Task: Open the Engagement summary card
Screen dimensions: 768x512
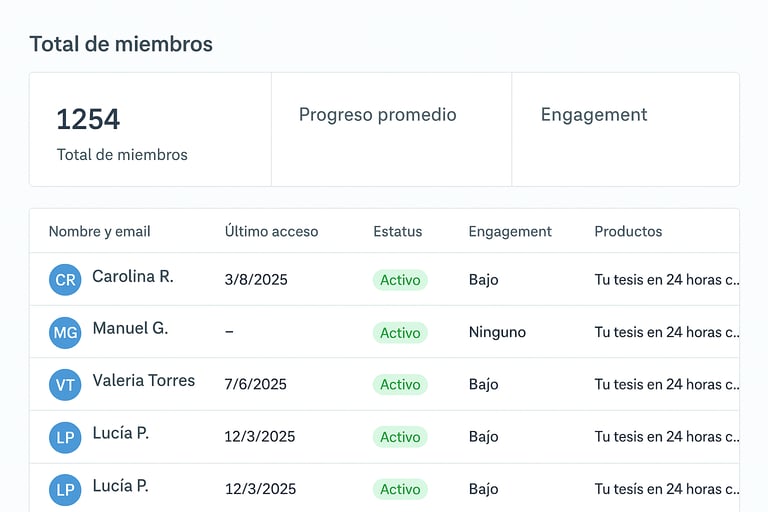Action: click(625, 130)
